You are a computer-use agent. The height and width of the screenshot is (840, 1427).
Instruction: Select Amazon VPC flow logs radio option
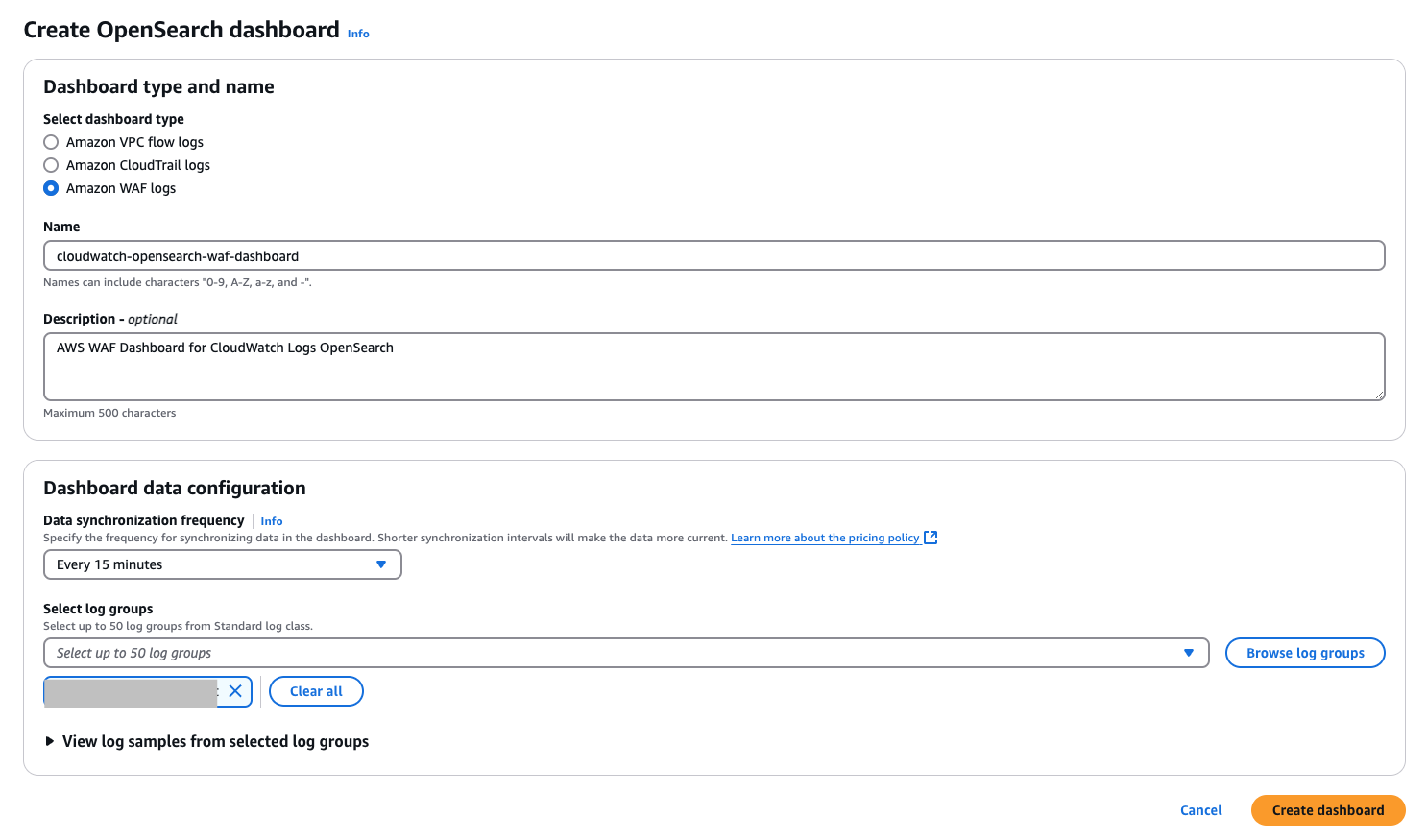[x=51, y=142]
